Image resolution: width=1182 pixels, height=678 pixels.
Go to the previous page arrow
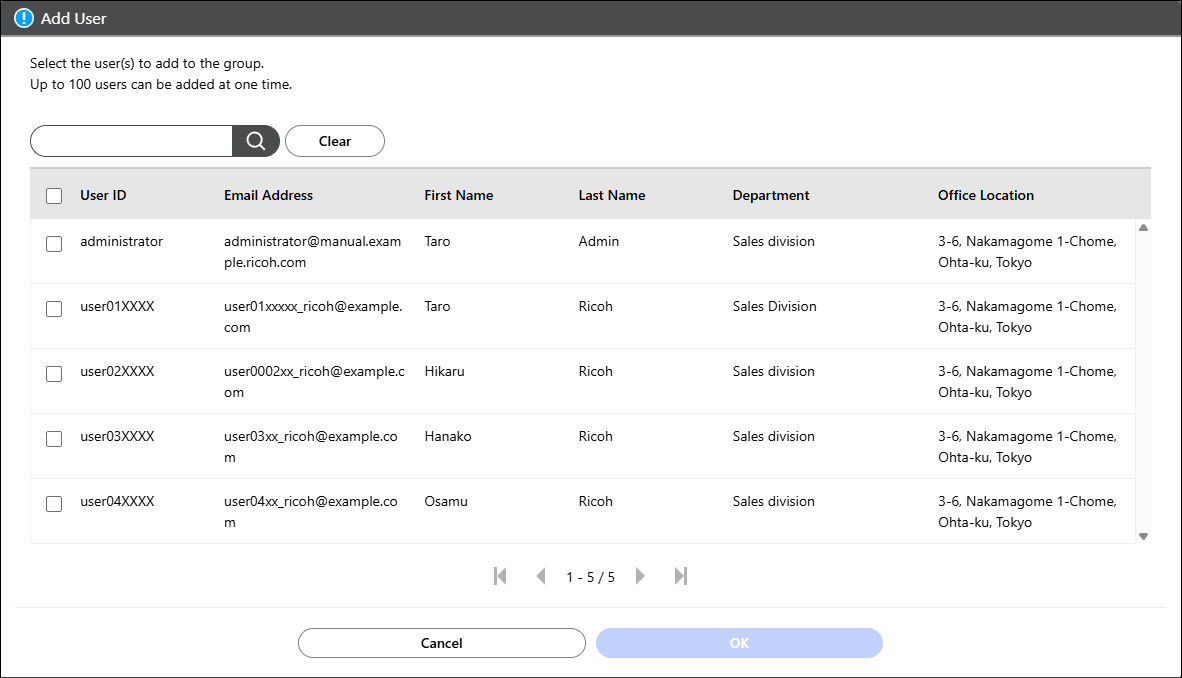click(541, 576)
